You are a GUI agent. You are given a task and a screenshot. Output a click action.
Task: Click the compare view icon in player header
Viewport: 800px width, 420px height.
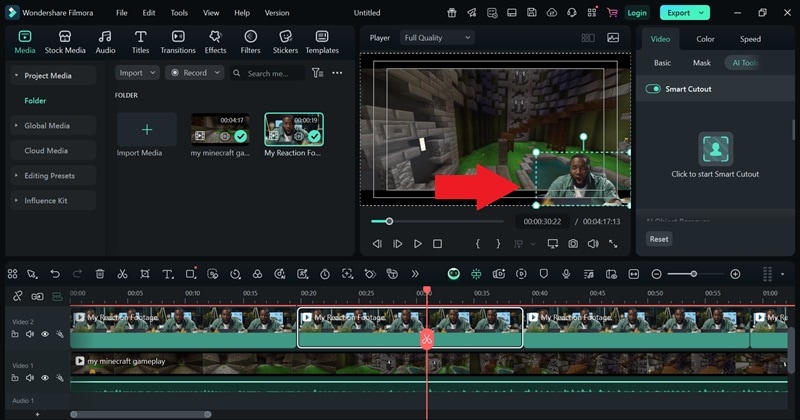click(588, 38)
